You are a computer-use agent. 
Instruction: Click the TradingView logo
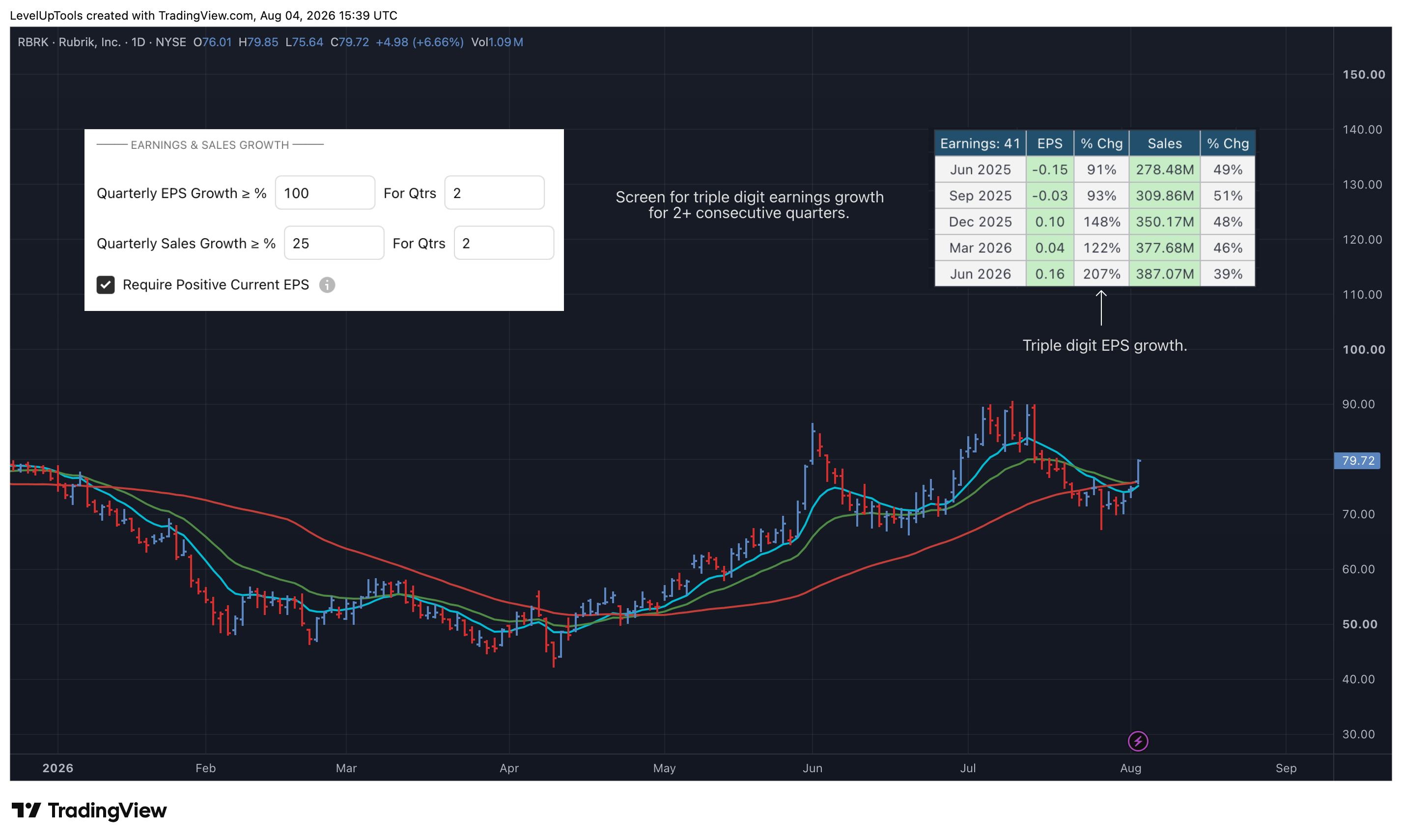pyautogui.click(x=89, y=811)
